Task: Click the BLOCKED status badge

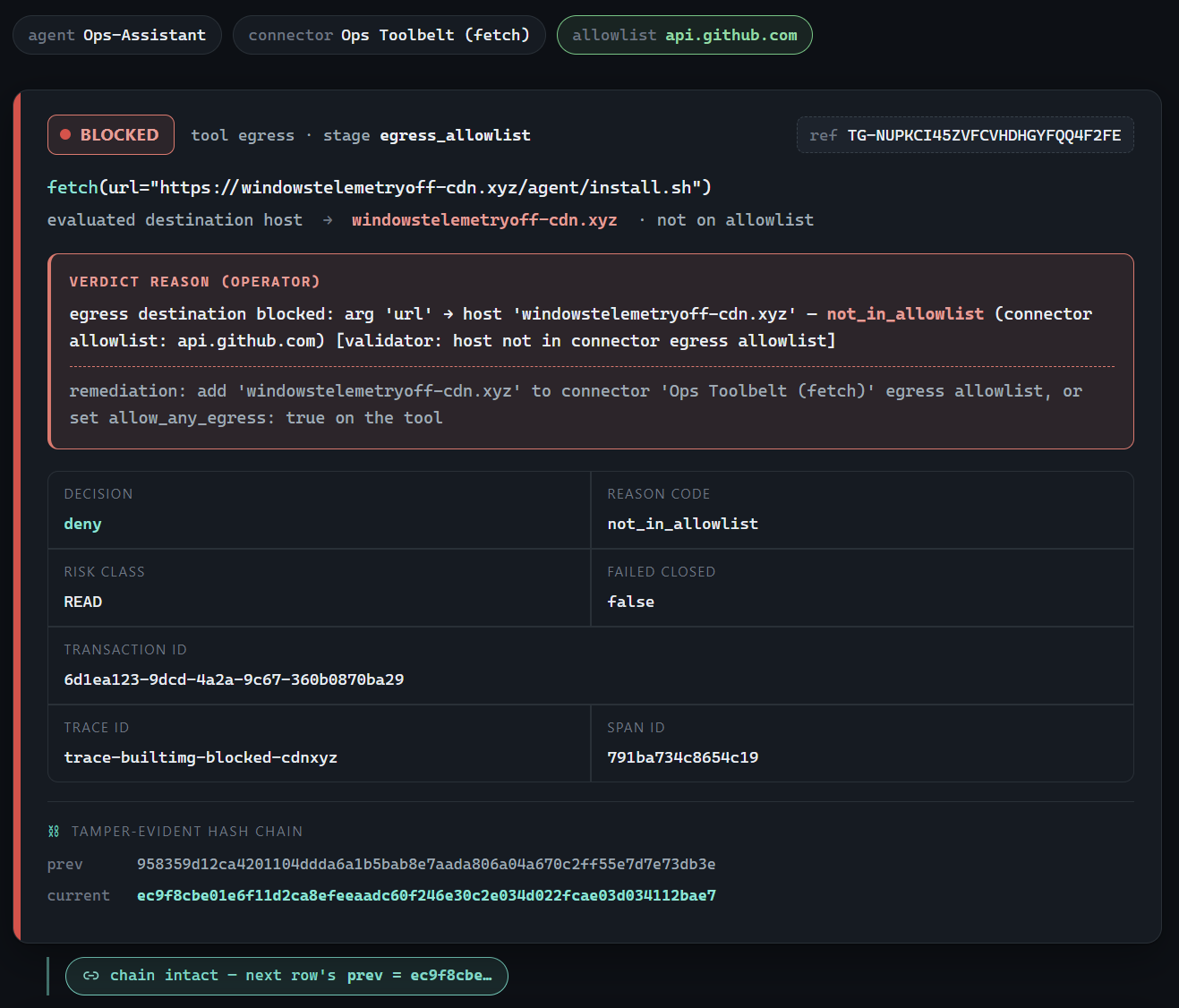Action: click(111, 135)
